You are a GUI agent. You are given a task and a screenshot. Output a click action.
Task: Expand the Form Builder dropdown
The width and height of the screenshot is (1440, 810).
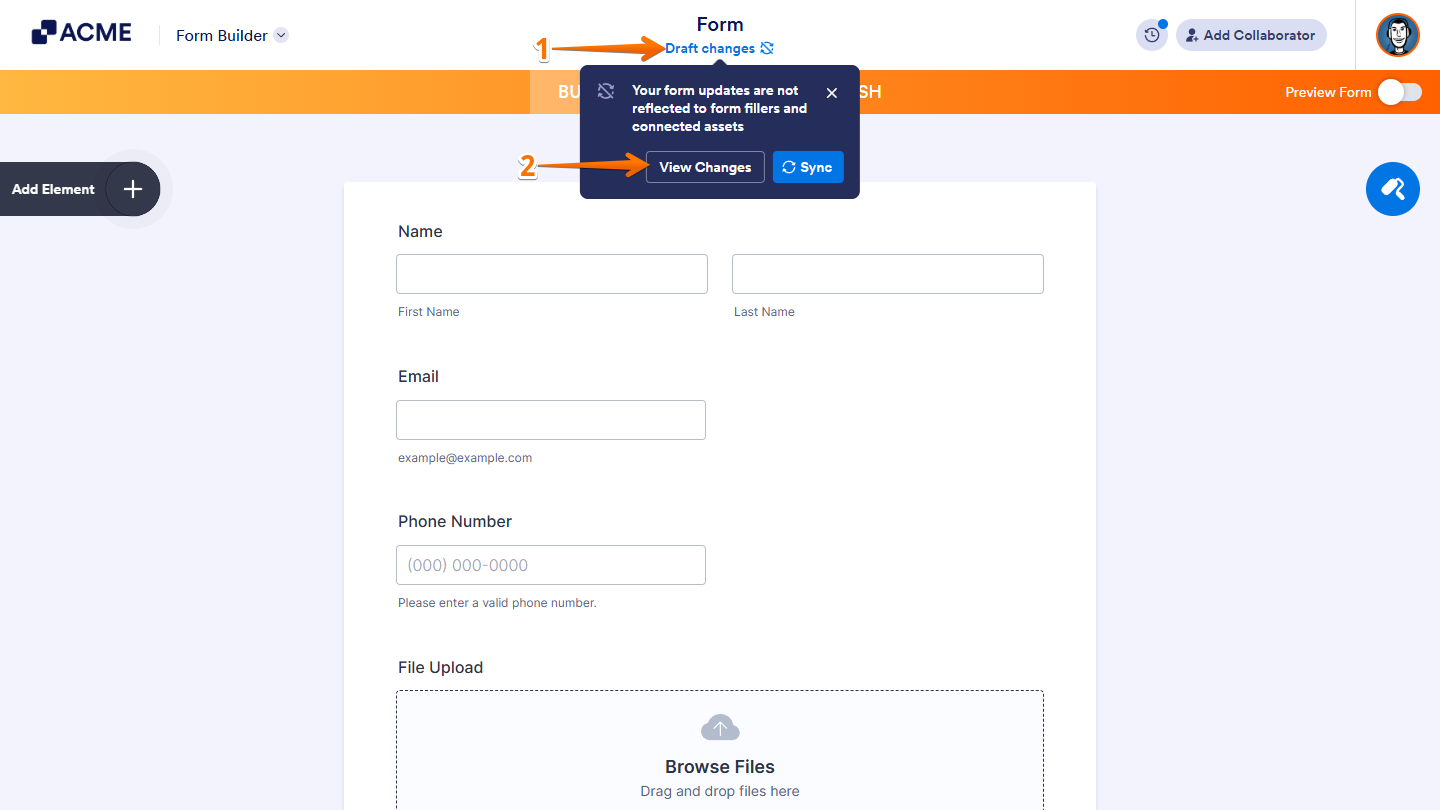pyautogui.click(x=280, y=35)
